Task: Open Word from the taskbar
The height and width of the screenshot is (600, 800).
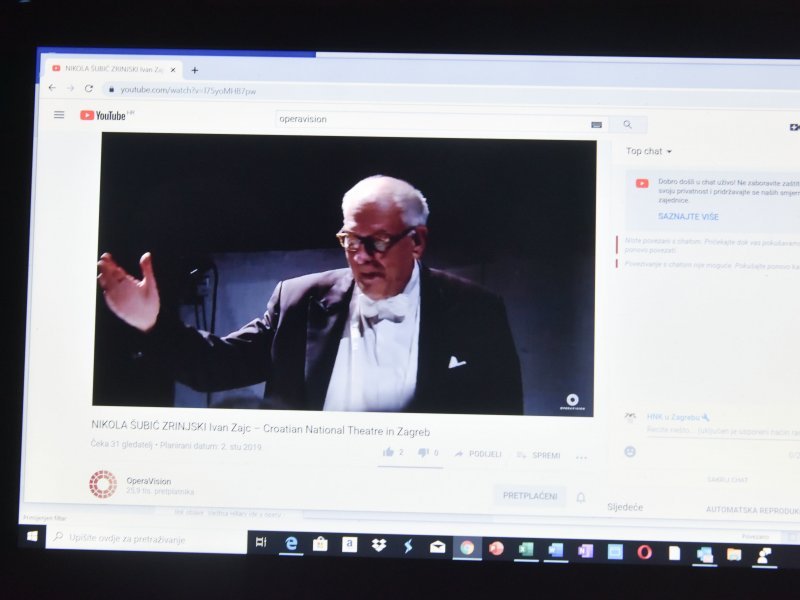Action: click(x=555, y=551)
